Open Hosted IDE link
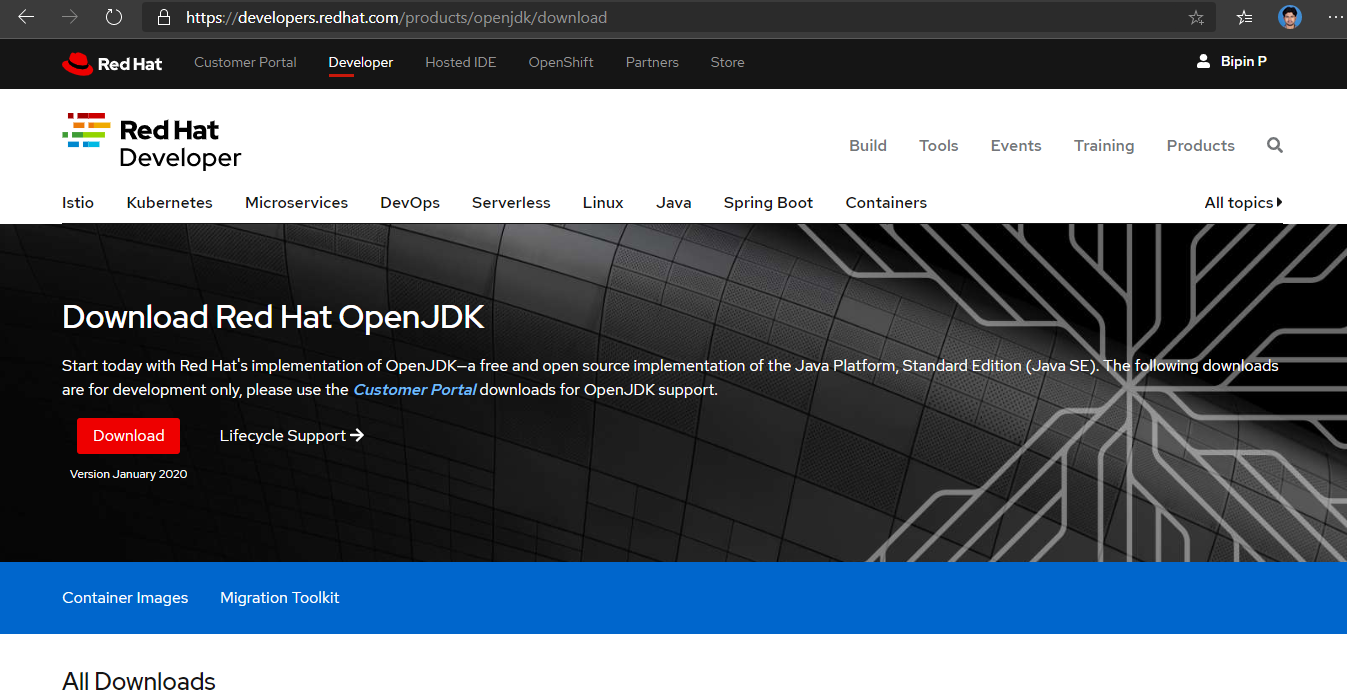This screenshot has height=690, width=1347. coord(460,62)
